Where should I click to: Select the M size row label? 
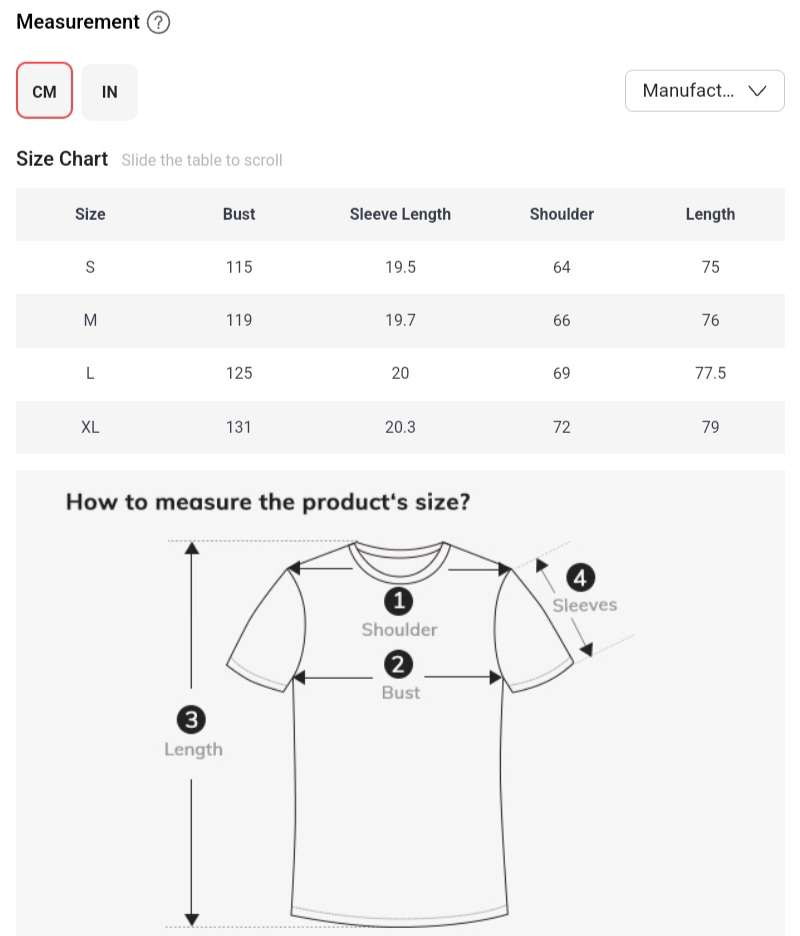pos(90,320)
